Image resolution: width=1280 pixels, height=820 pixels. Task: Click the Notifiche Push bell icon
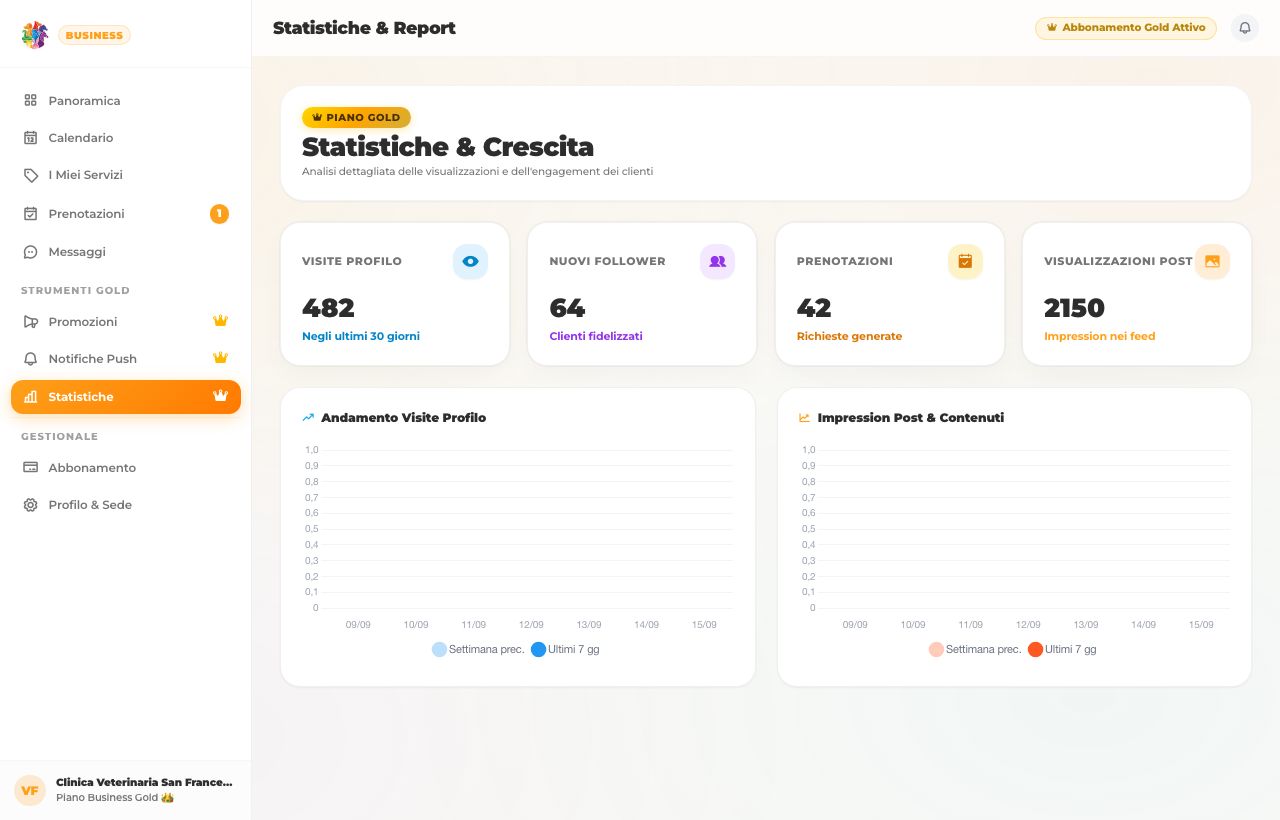(30, 359)
